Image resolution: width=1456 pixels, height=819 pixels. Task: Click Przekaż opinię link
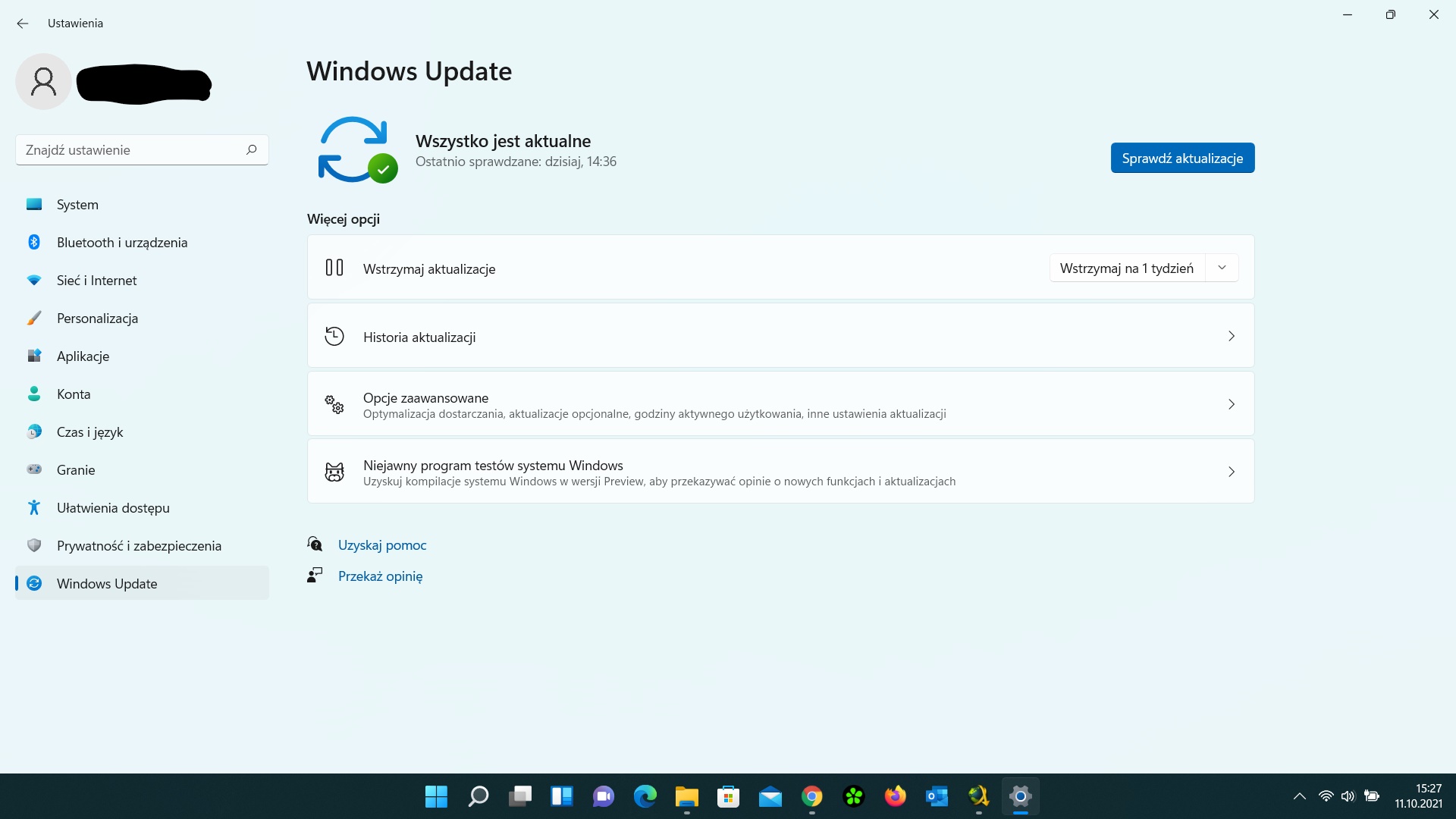click(x=381, y=576)
